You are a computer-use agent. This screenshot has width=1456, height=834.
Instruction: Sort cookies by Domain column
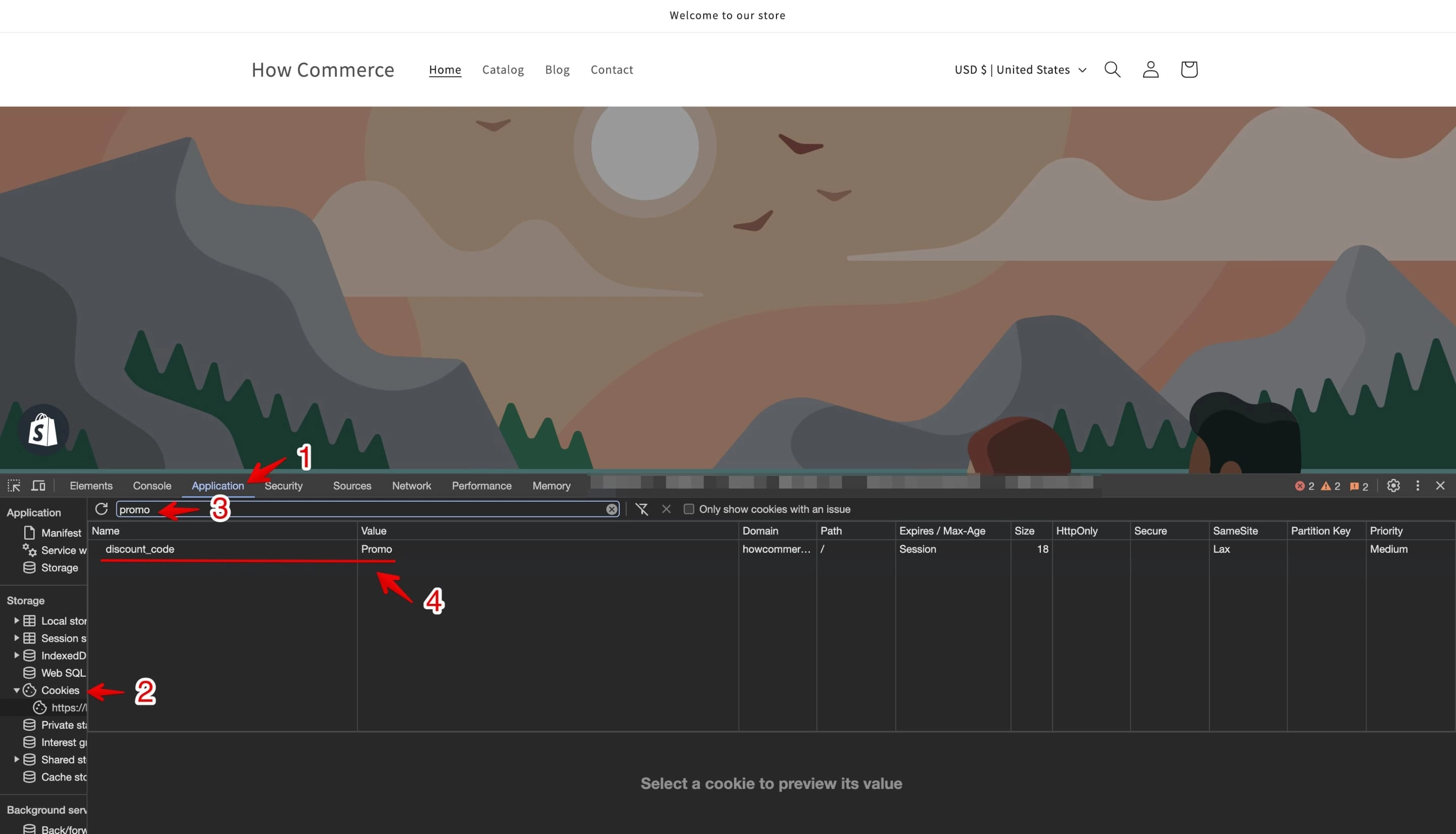point(778,531)
